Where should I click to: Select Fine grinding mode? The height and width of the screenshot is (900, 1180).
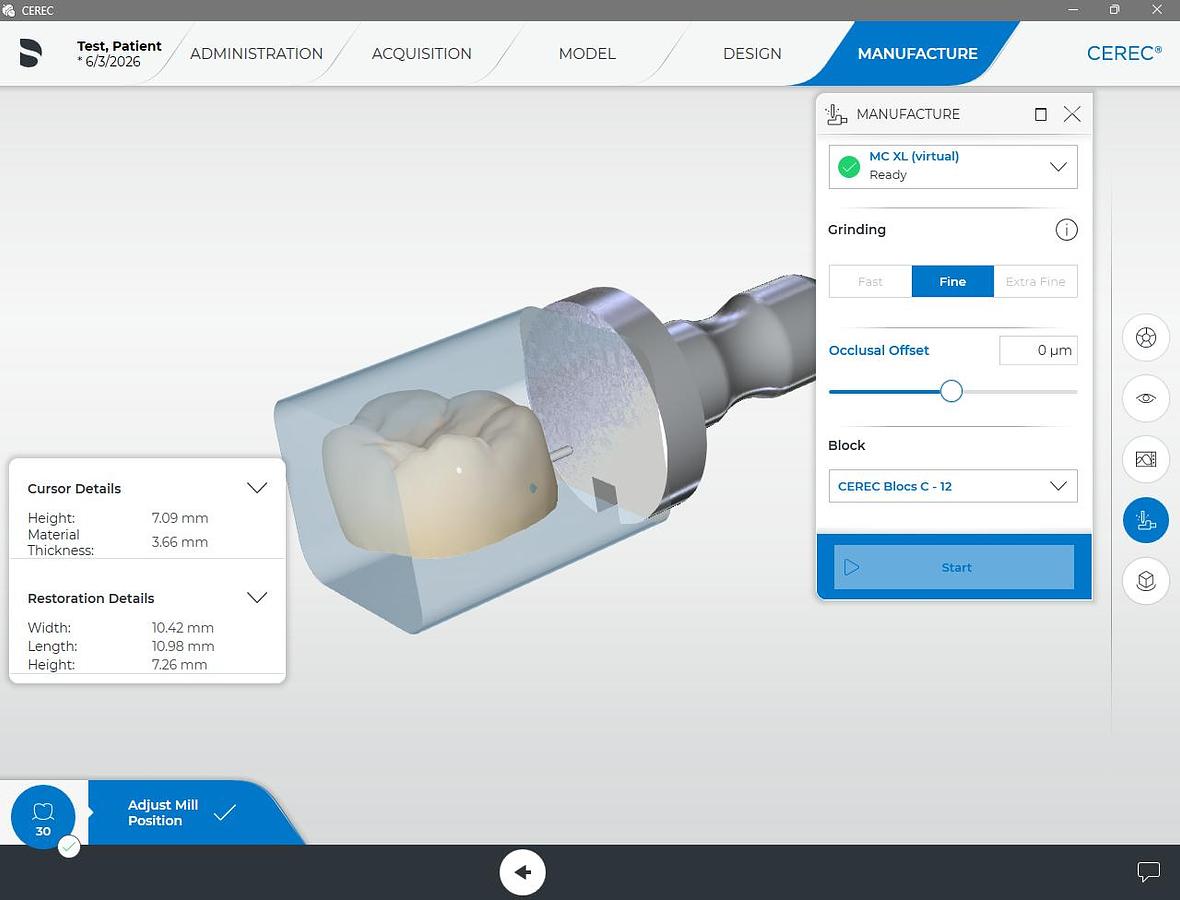click(x=953, y=281)
